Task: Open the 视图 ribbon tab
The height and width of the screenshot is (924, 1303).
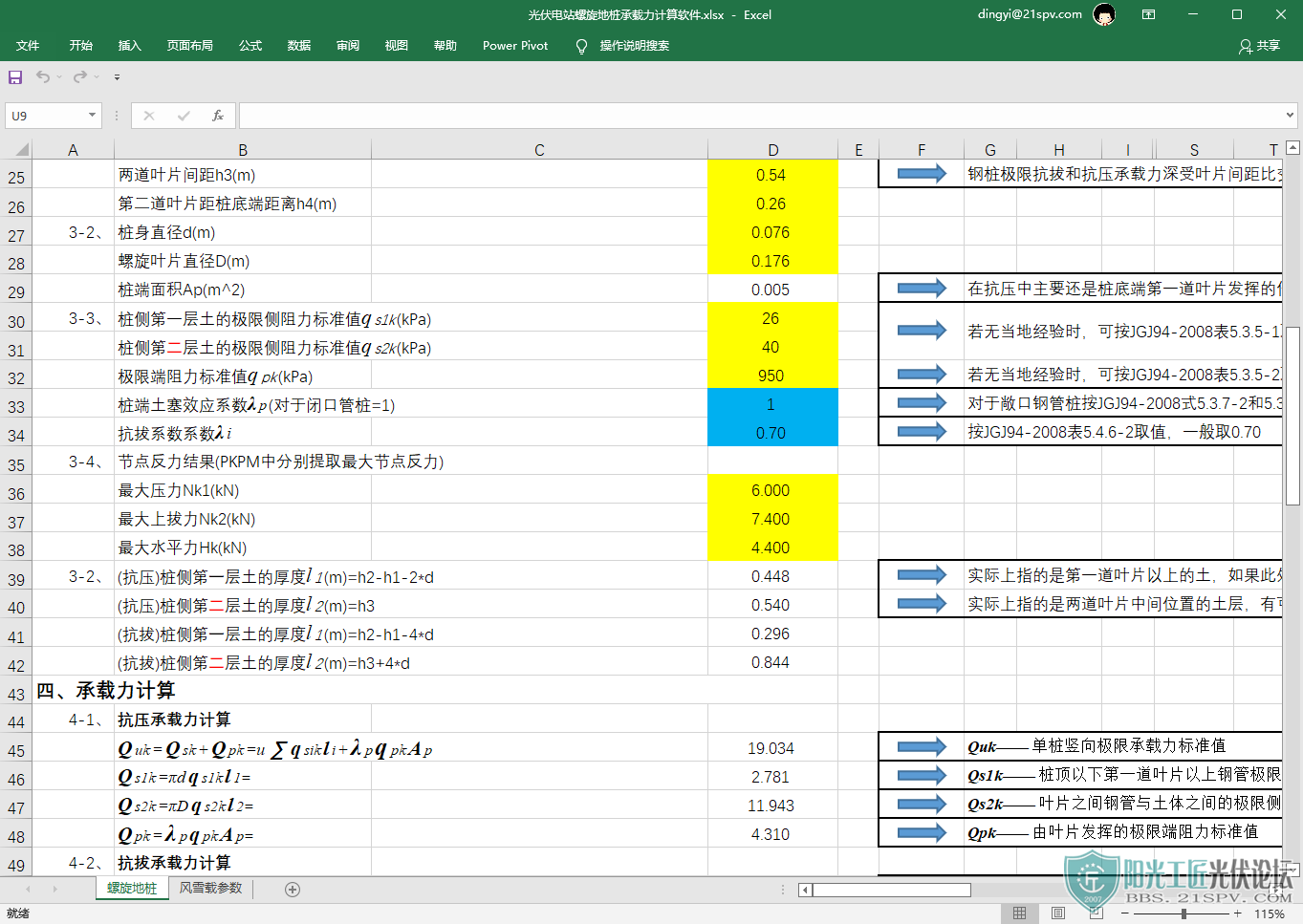Action: click(x=397, y=46)
